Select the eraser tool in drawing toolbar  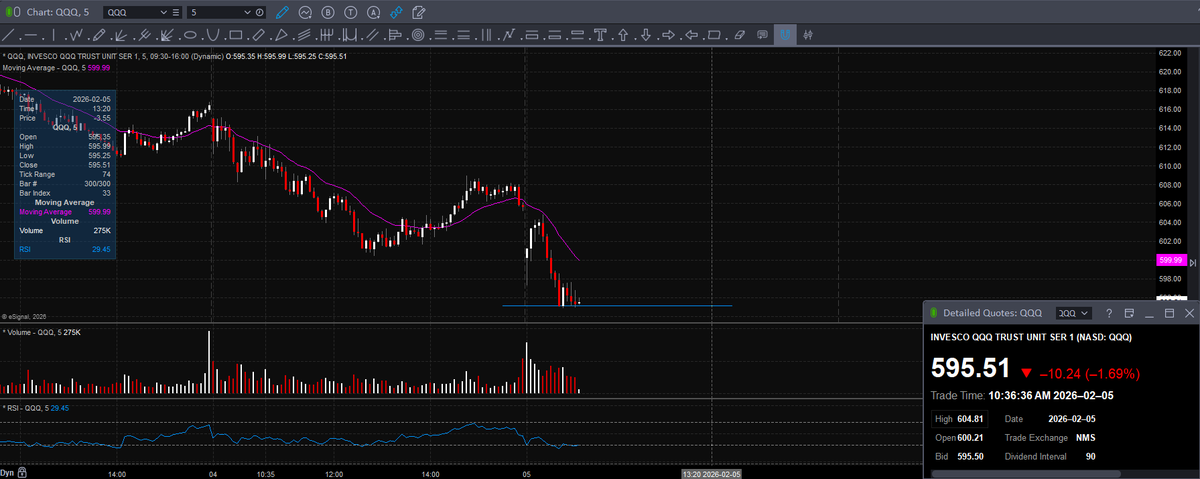point(739,35)
